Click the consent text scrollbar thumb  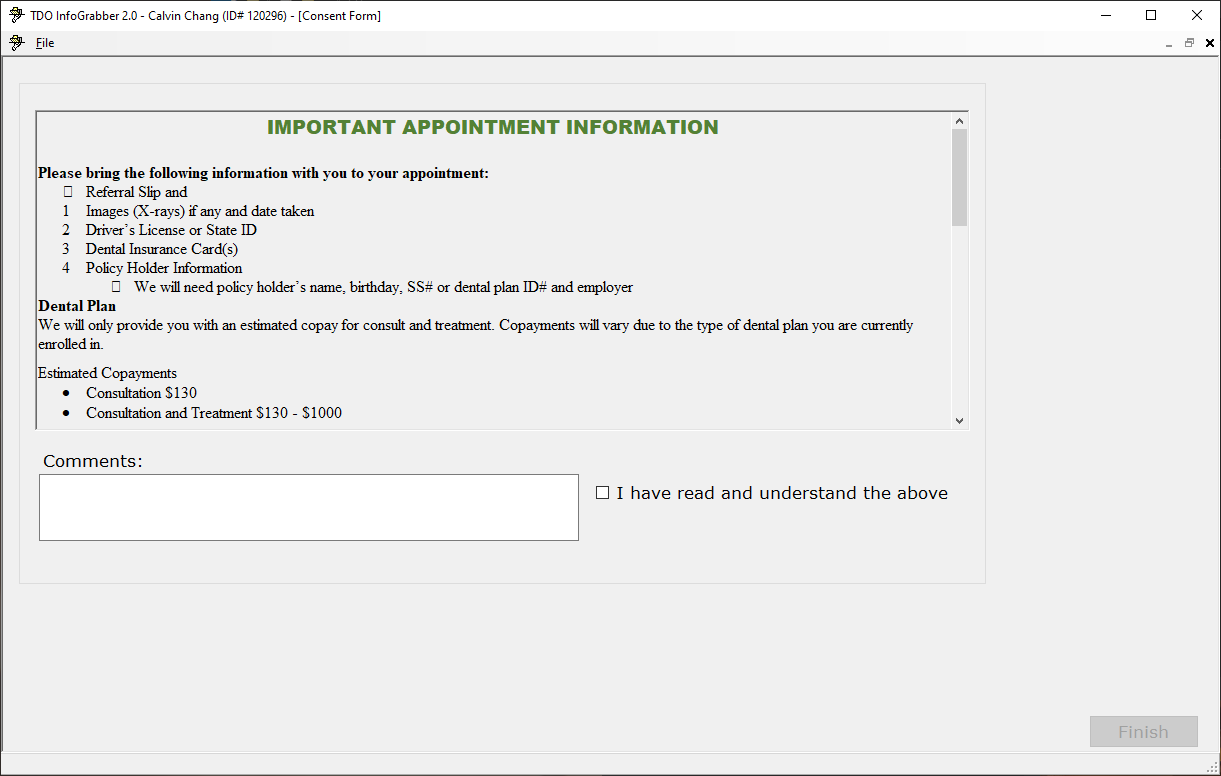(960, 177)
